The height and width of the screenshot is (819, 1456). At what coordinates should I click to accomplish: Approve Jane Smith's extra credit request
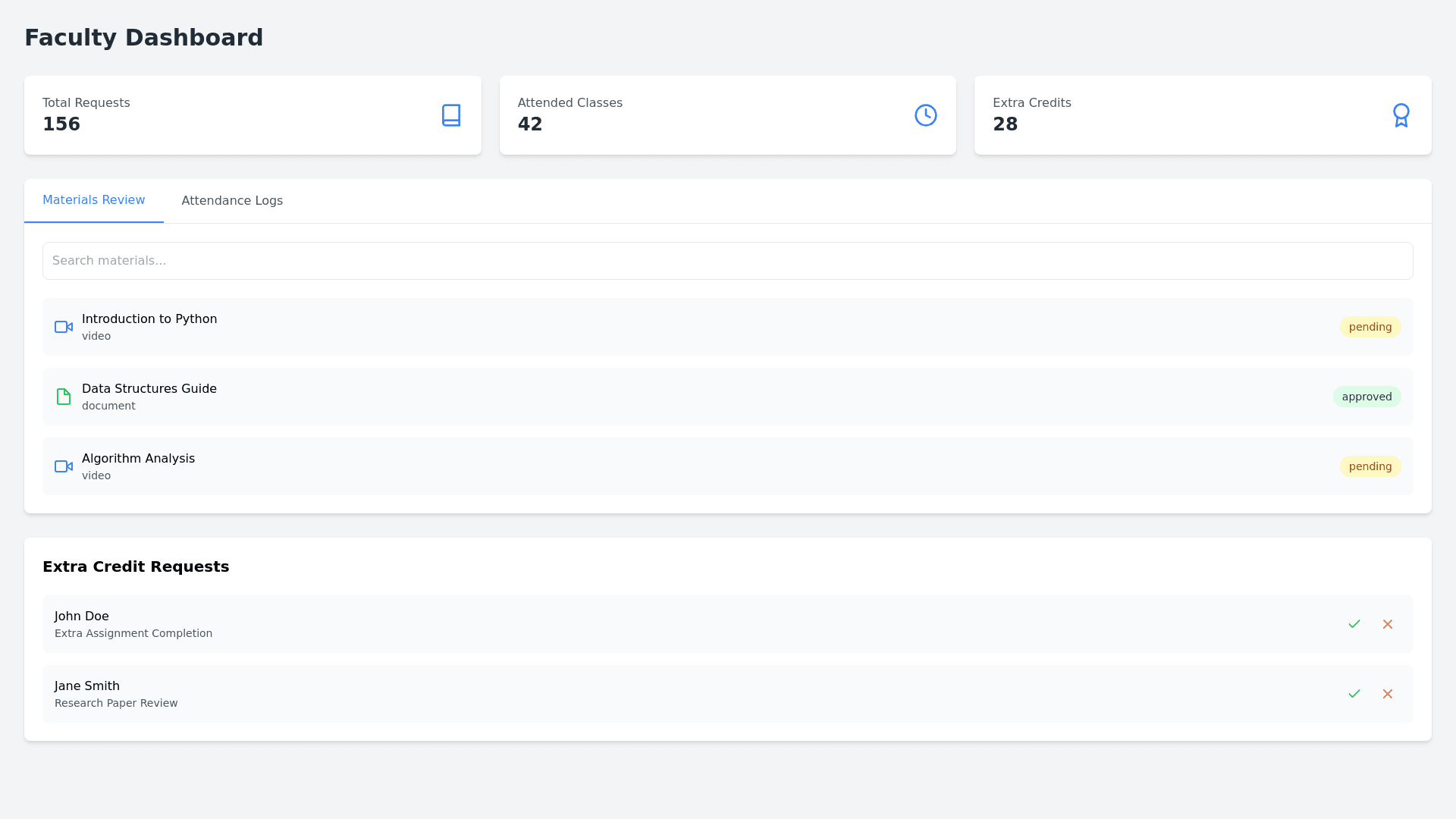pyautogui.click(x=1354, y=694)
